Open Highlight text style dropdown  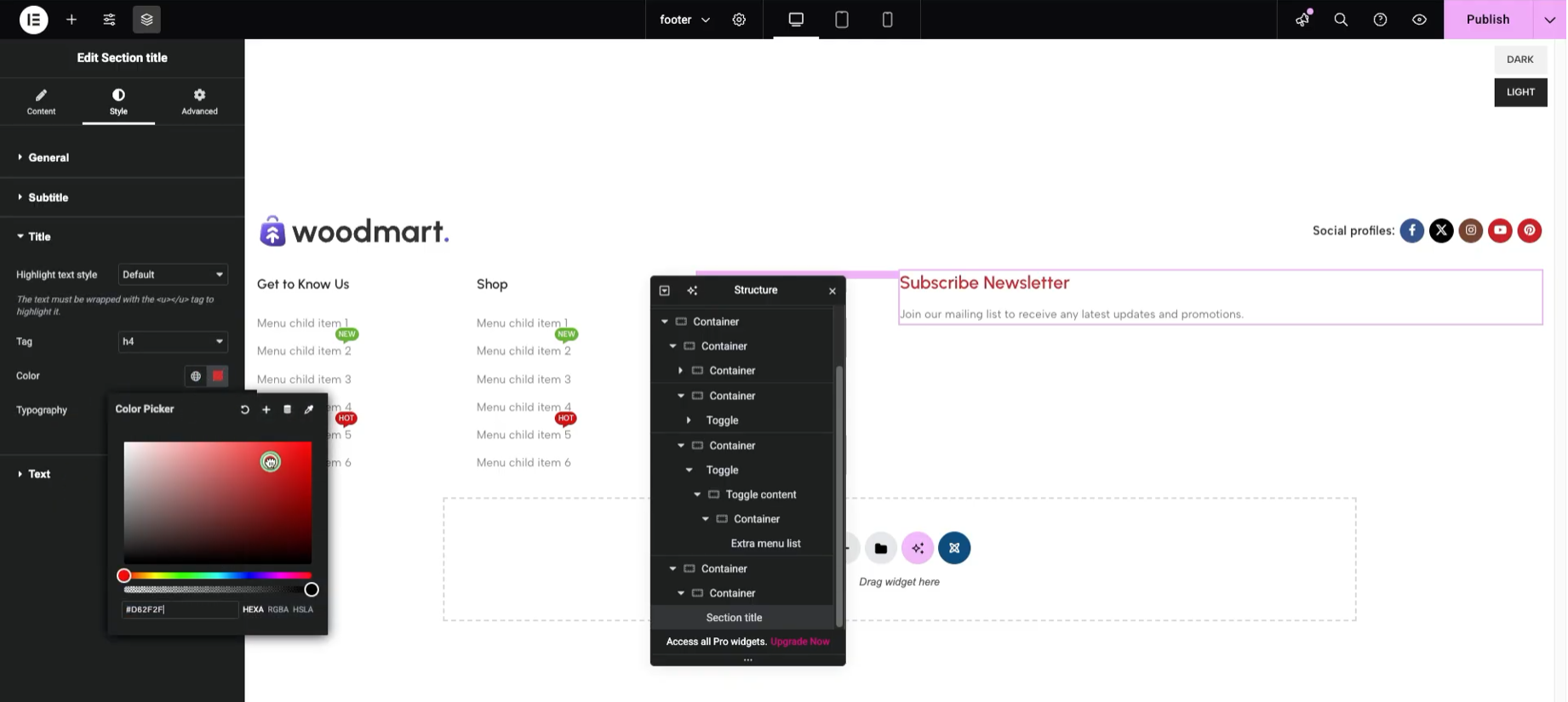173,275
